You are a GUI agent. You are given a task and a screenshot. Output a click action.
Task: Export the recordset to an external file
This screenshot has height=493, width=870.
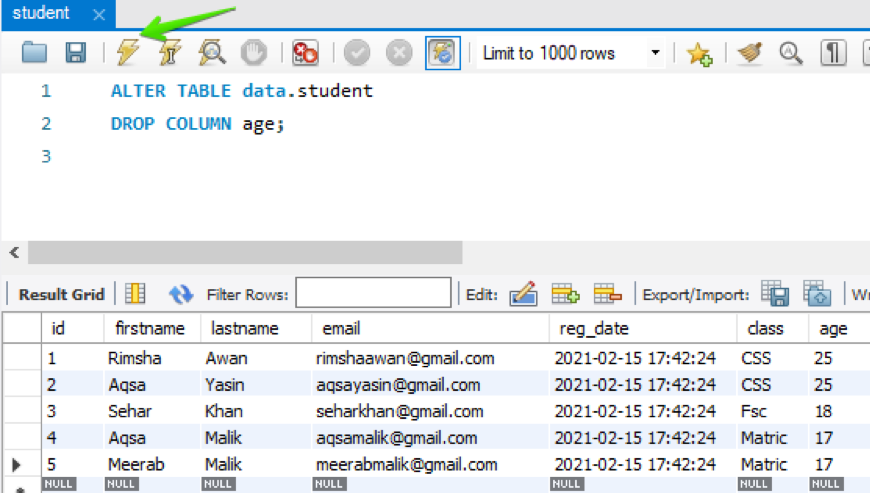(774, 294)
